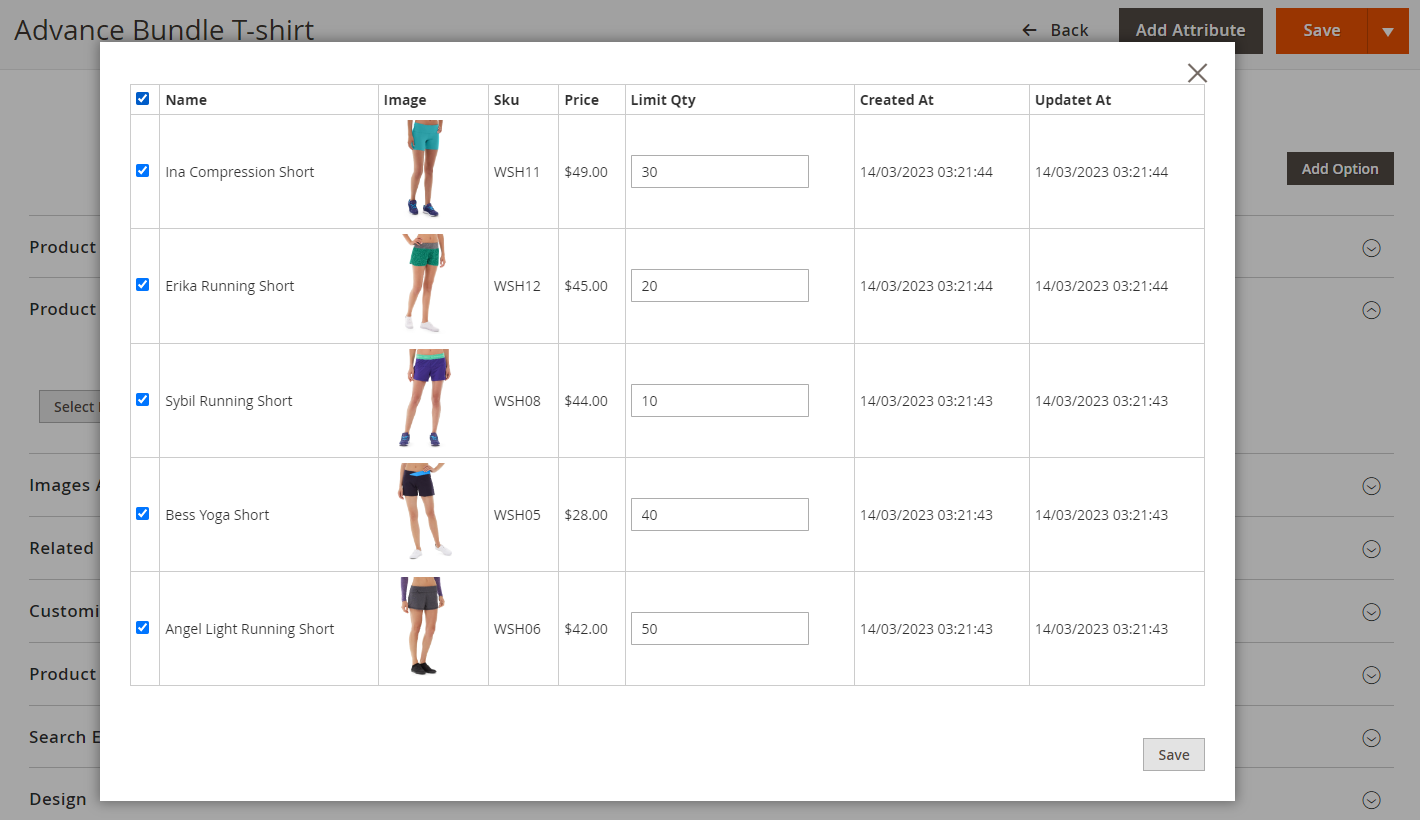Close the product selection modal

[1197, 73]
